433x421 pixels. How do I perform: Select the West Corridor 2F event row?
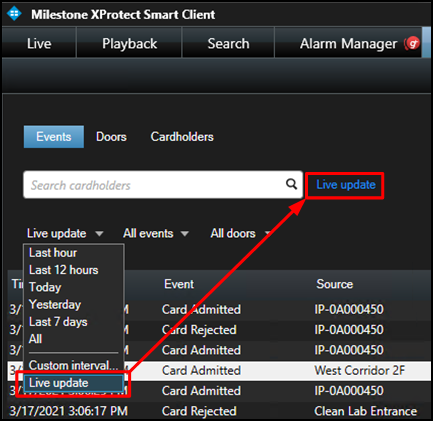219,370
